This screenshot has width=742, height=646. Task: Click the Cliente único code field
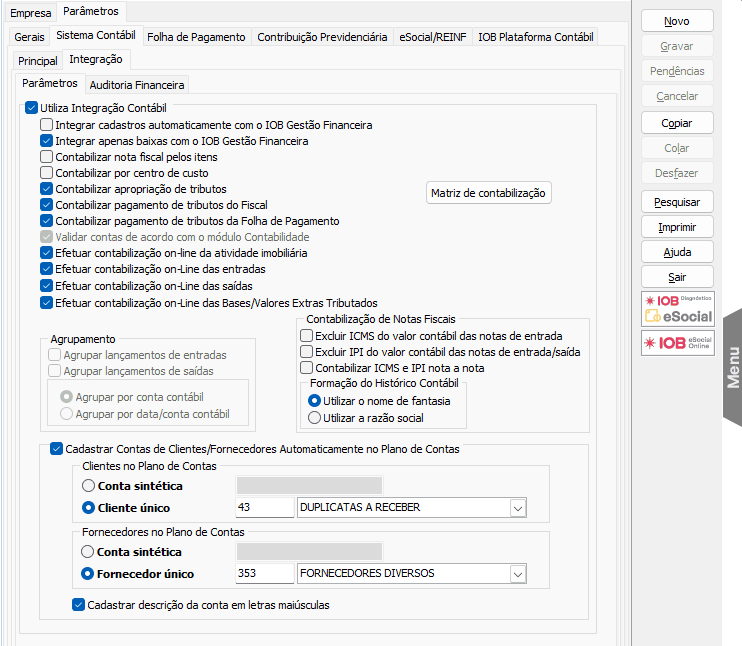pos(264,508)
